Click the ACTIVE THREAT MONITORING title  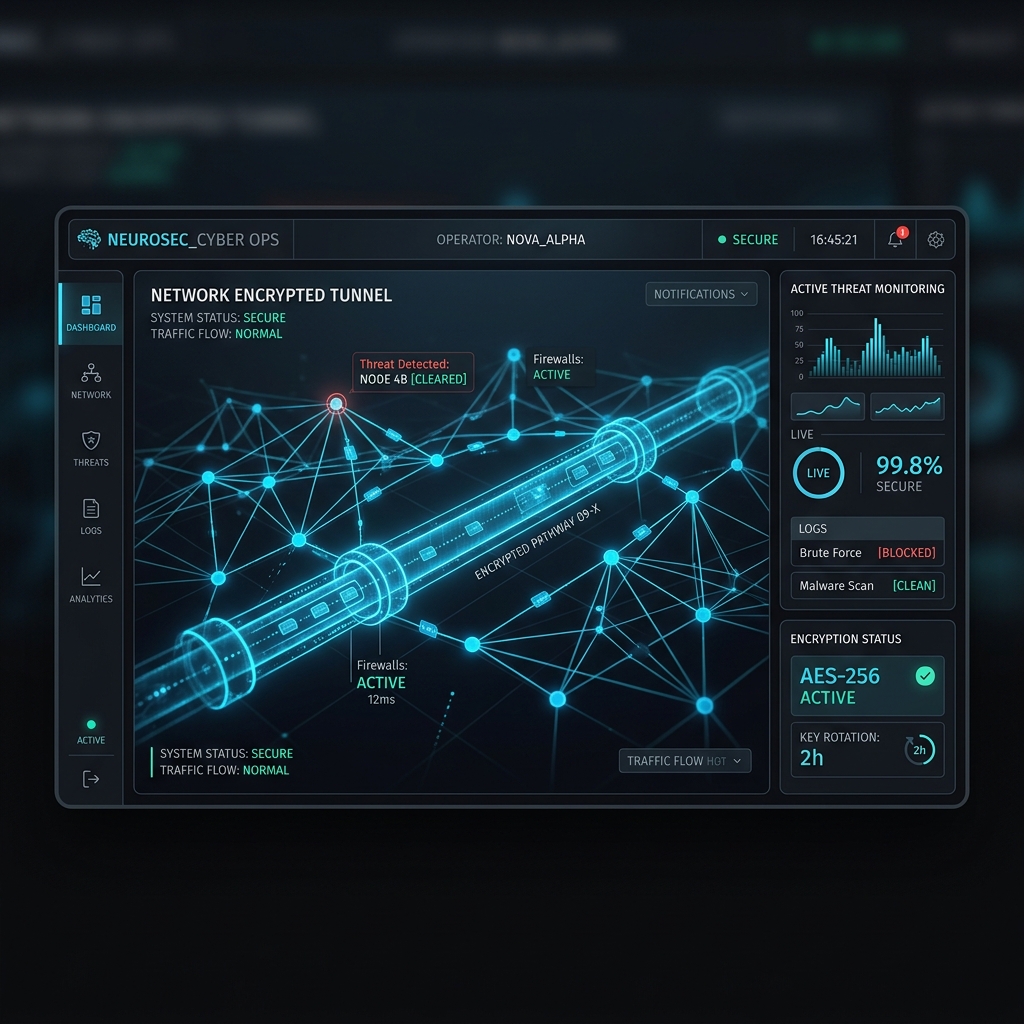867,289
